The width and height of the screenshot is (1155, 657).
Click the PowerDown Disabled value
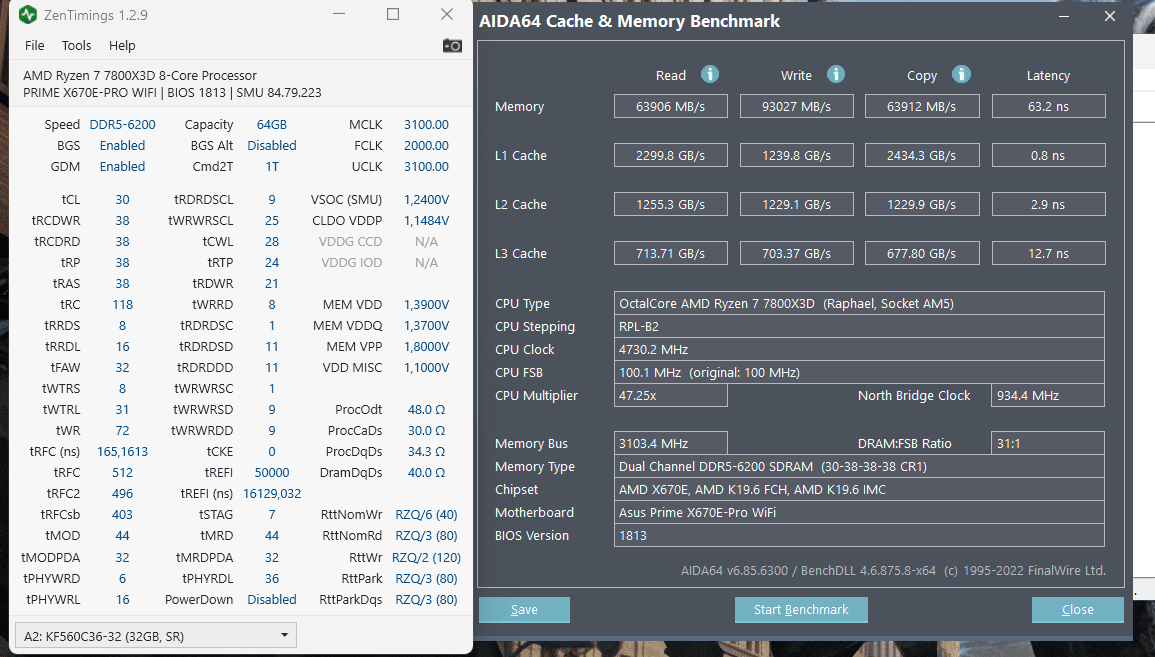point(272,600)
